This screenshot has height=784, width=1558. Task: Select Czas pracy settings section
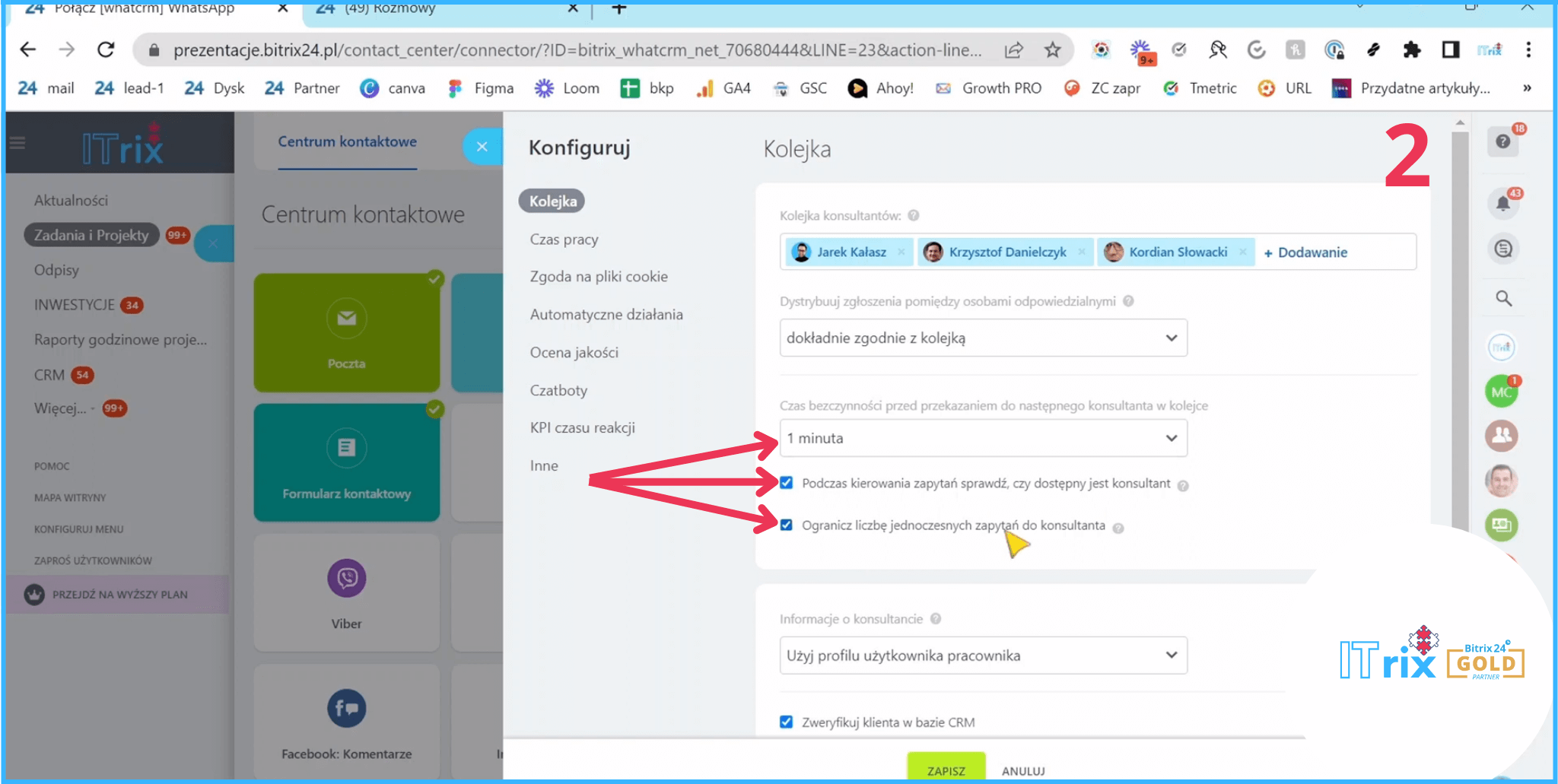pyautogui.click(x=564, y=240)
